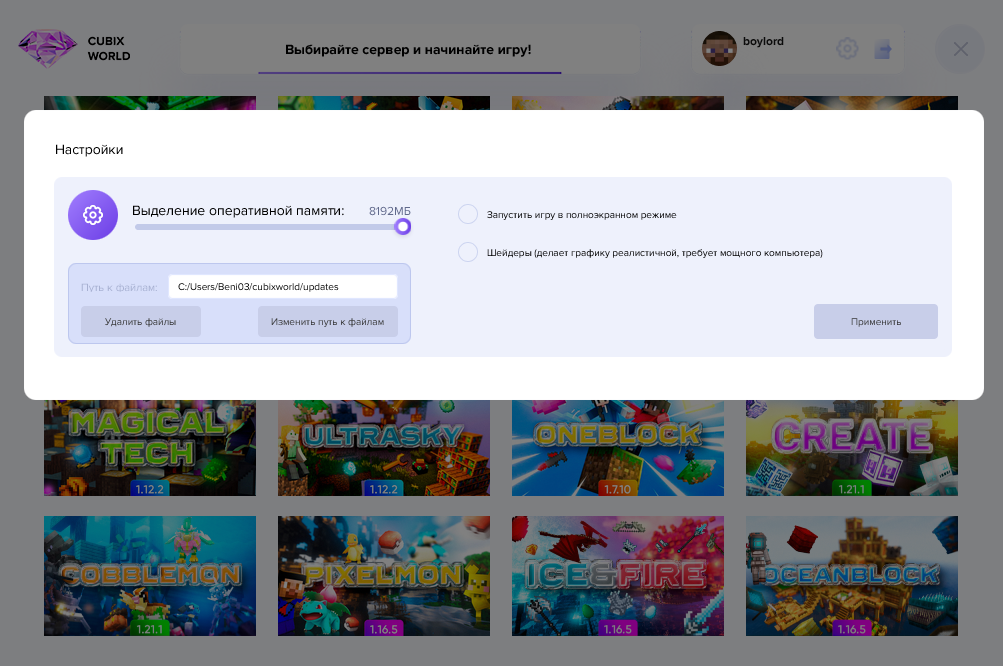Click the purple gear icon in settings panel
The height and width of the screenshot is (666, 1003).
(93, 215)
